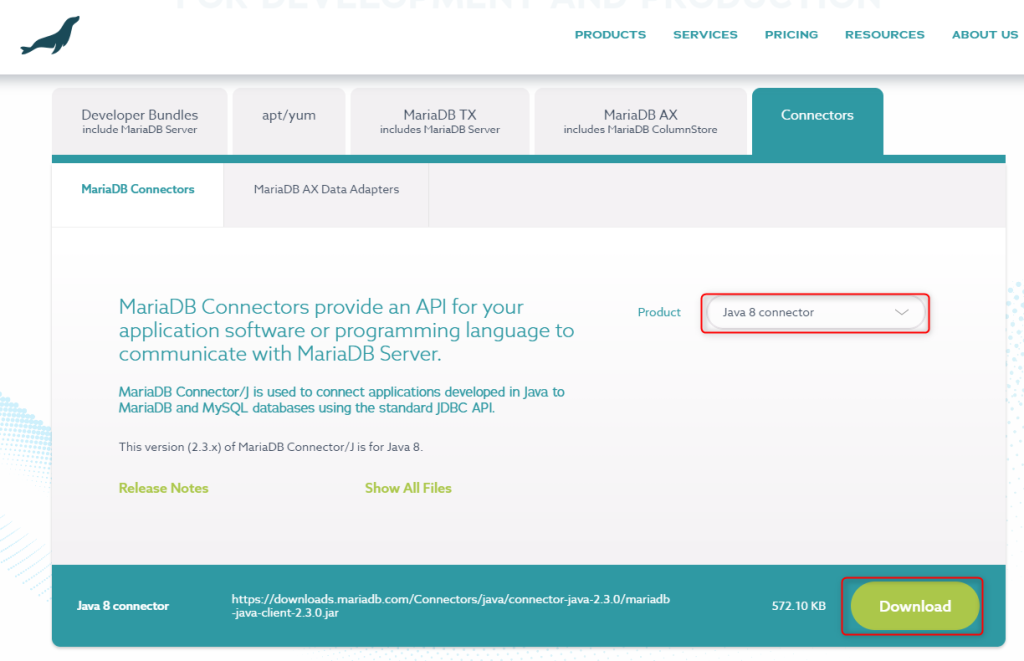
Task: Expand the Product dropdown showing Java 8 connector
Action: (816, 312)
